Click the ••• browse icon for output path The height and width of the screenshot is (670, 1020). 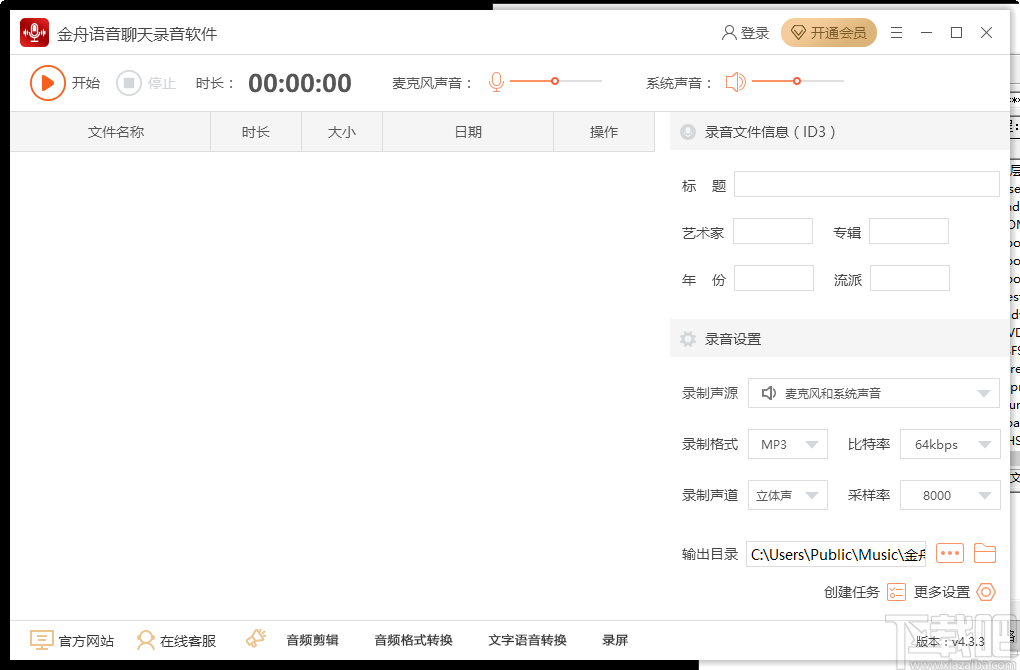click(x=949, y=553)
